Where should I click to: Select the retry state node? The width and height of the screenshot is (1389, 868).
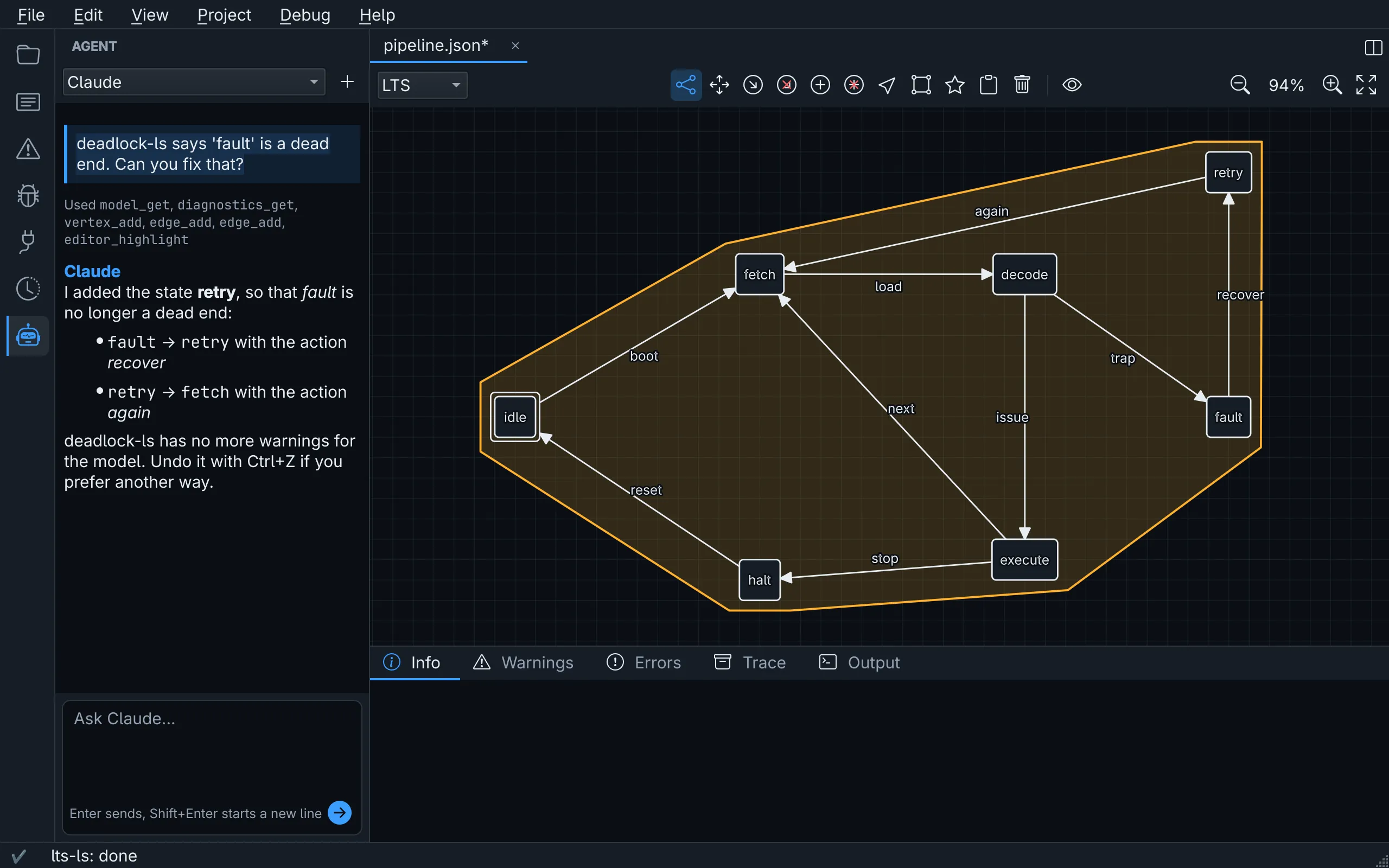coord(1228,172)
